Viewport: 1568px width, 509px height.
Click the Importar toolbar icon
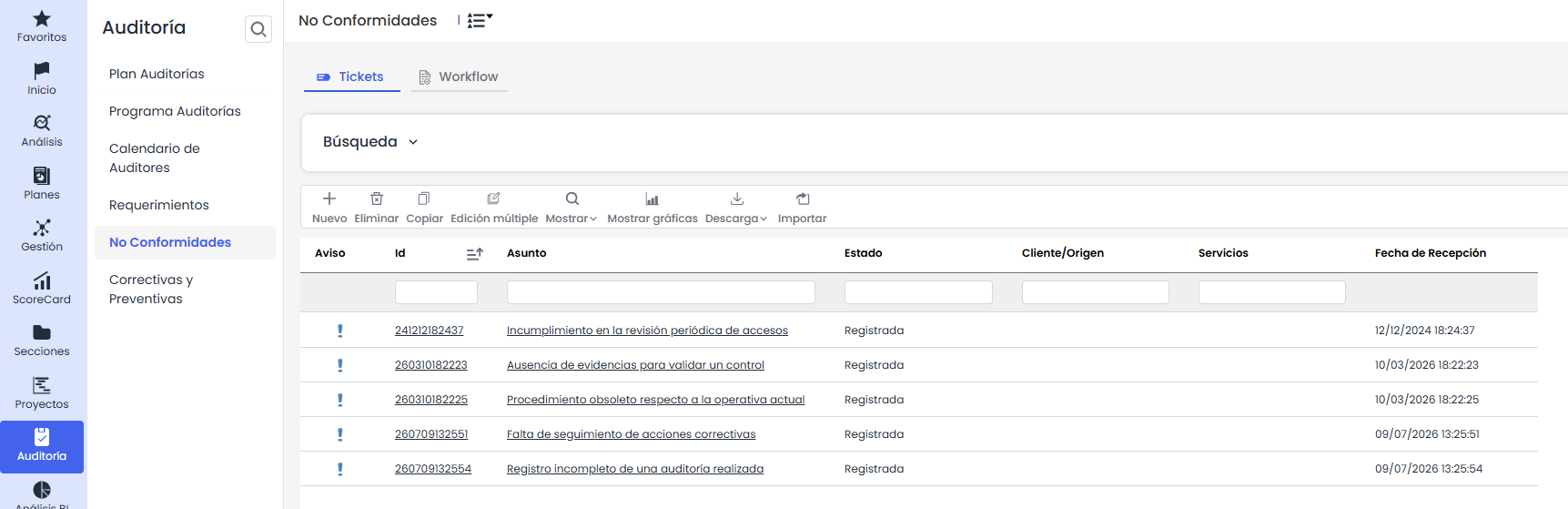coord(803,199)
